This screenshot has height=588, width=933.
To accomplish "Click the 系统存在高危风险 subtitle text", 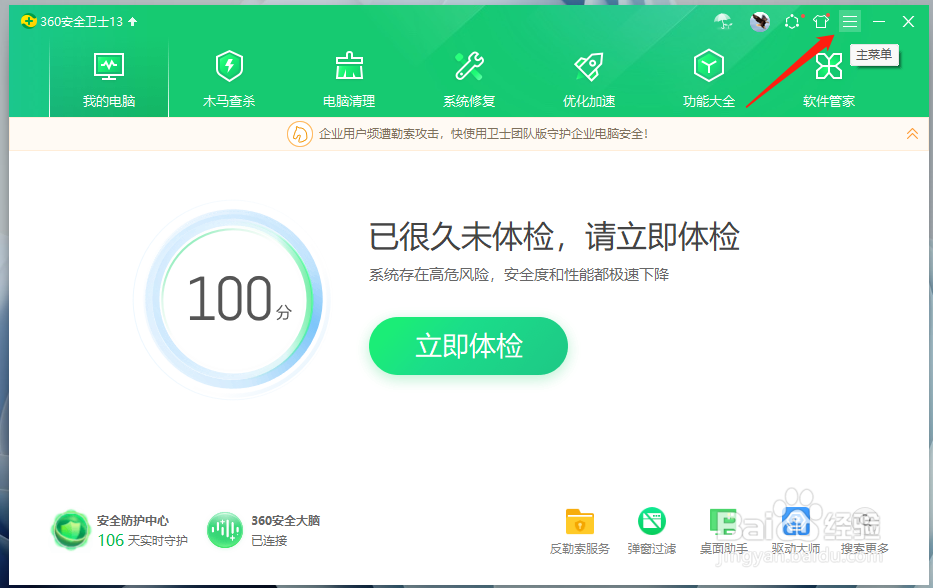I will [519, 275].
